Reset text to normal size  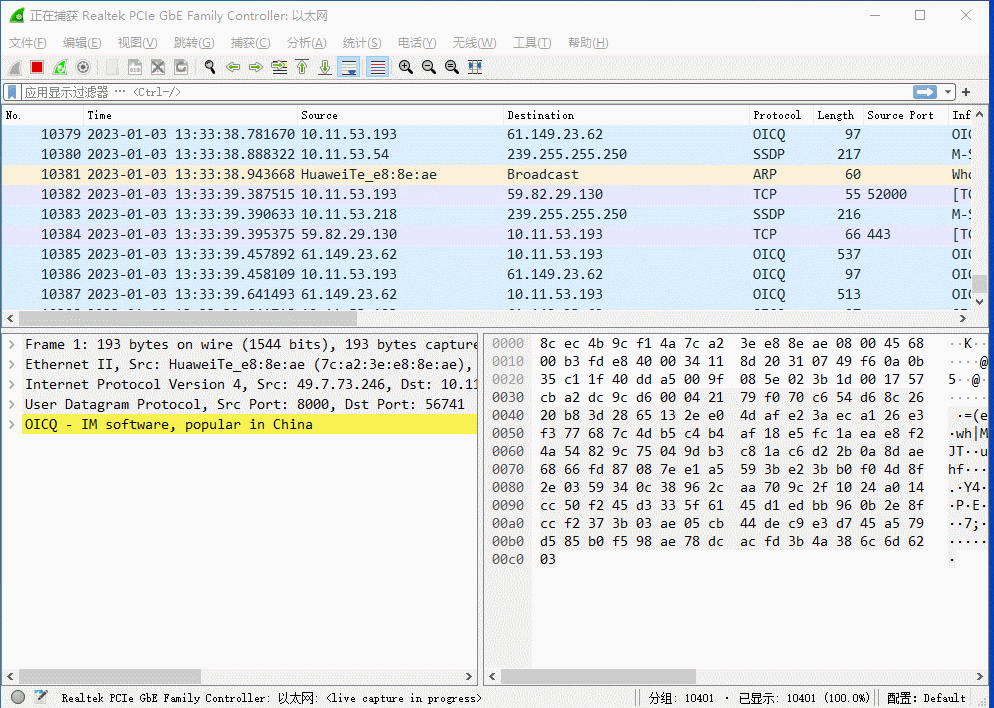click(452, 67)
